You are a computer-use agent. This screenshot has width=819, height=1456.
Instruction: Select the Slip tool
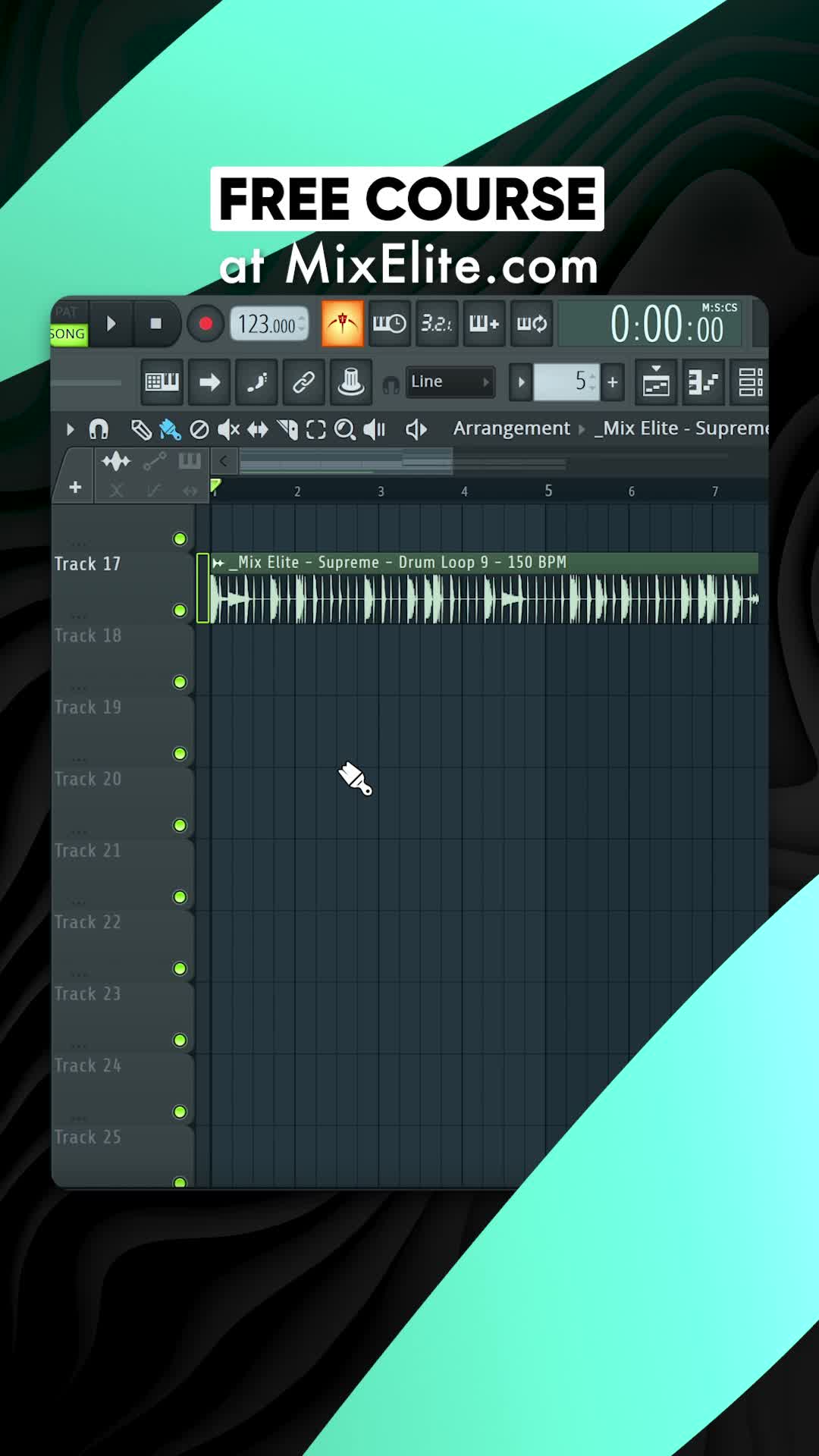pos(258,430)
